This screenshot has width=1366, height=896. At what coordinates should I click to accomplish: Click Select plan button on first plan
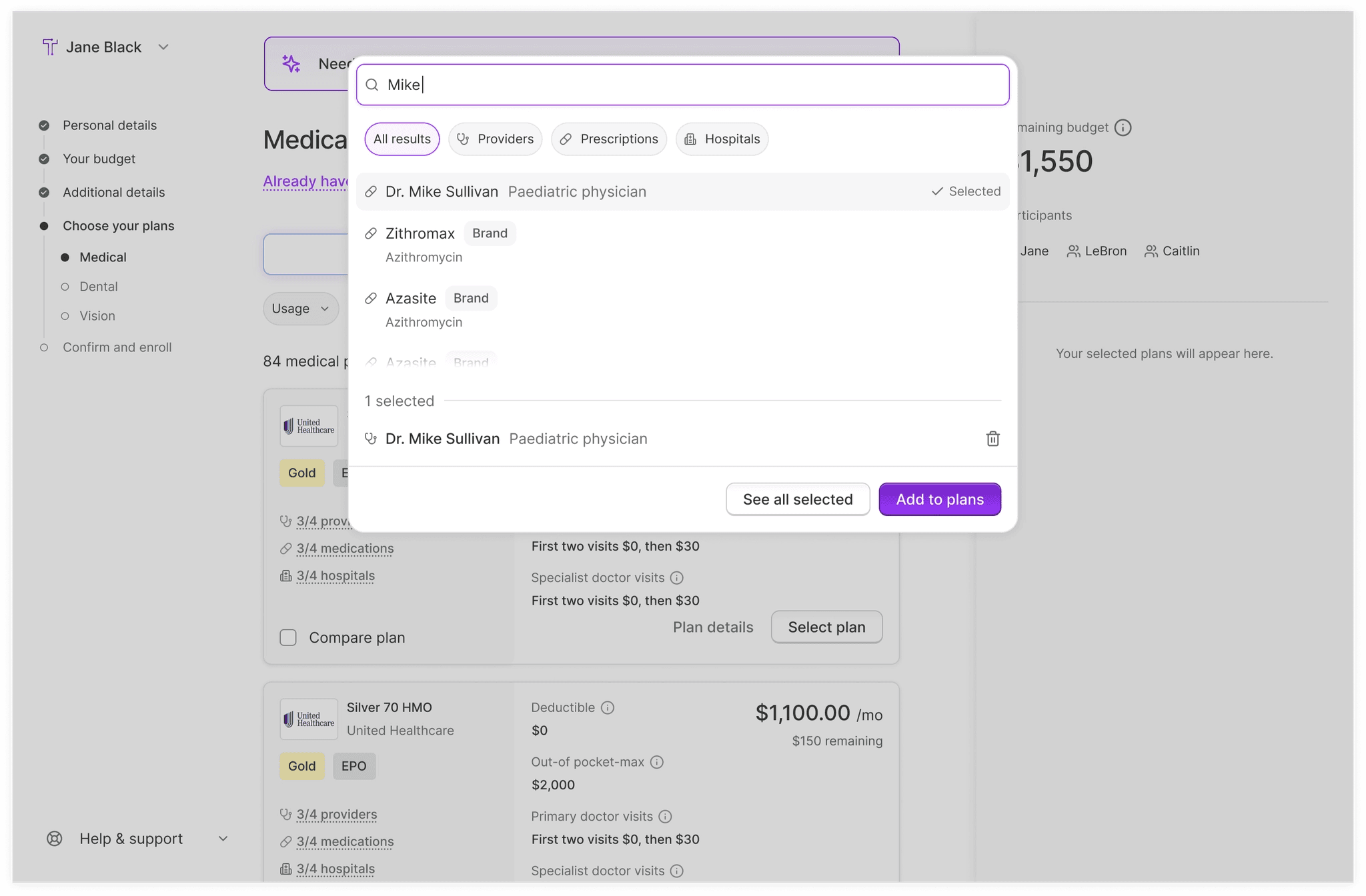pyautogui.click(x=826, y=627)
